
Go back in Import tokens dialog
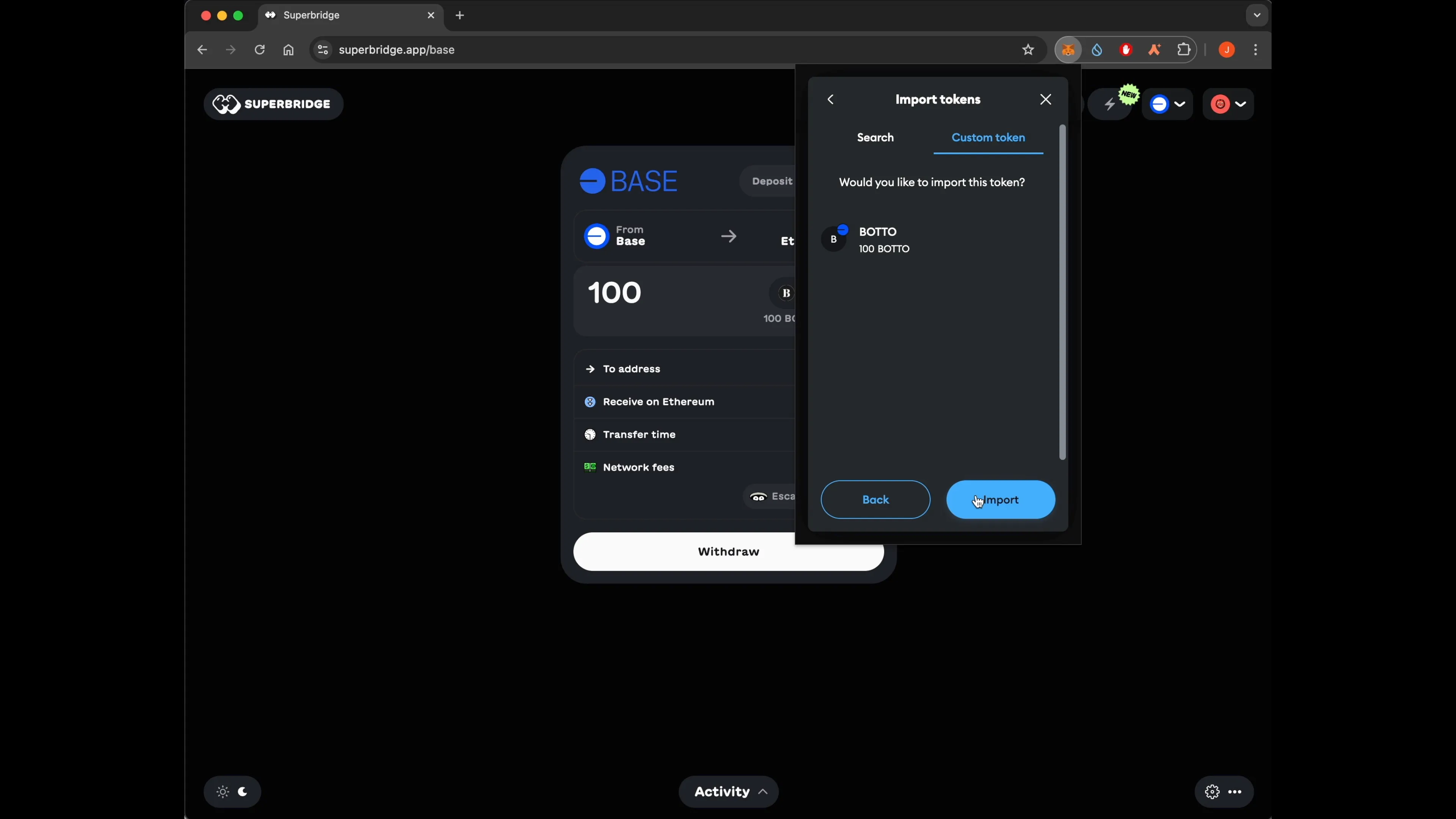pyautogui.click(x=830, y=99)
